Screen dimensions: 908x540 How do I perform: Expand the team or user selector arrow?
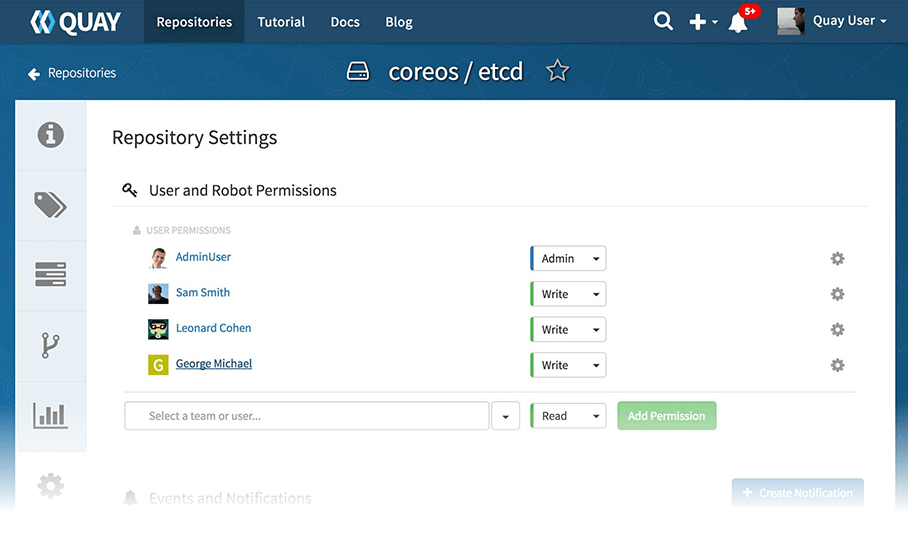click(505, 416)
